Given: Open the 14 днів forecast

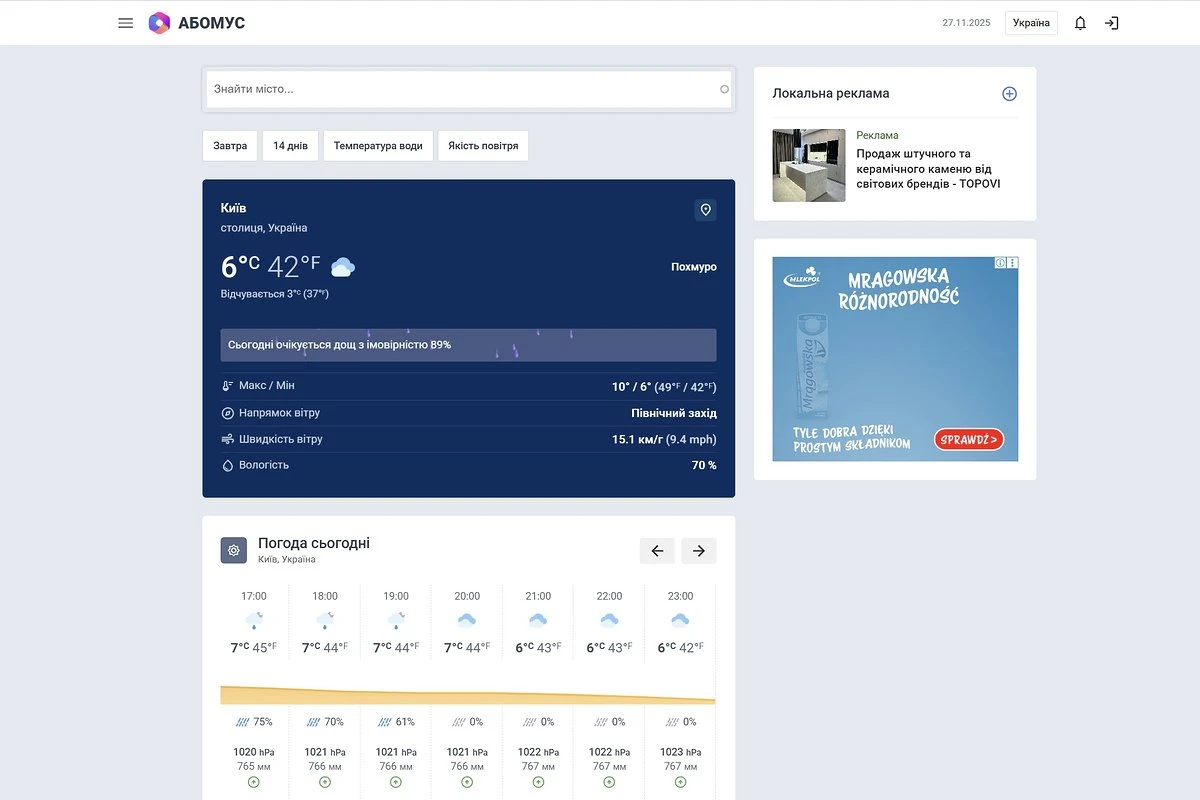Looking at the screenshot, I should point(290,146).
